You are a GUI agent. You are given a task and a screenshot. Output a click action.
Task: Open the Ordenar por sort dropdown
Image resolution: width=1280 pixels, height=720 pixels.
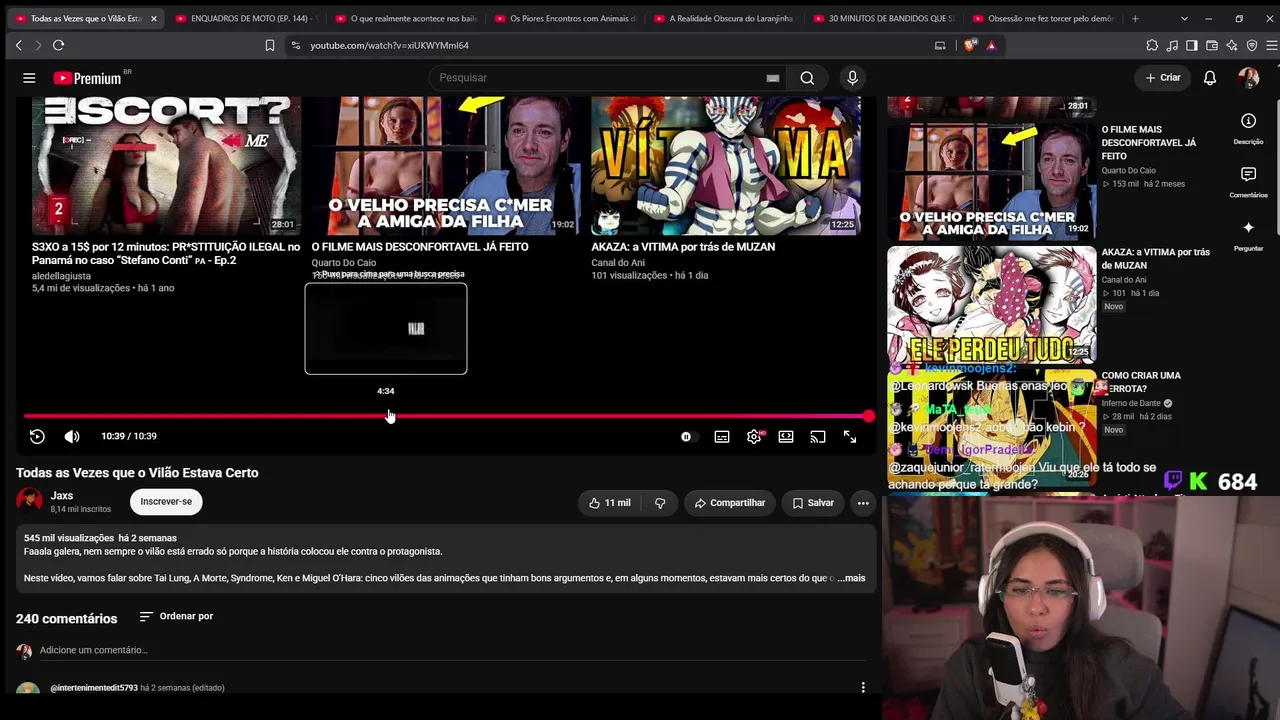pos(176,617)
